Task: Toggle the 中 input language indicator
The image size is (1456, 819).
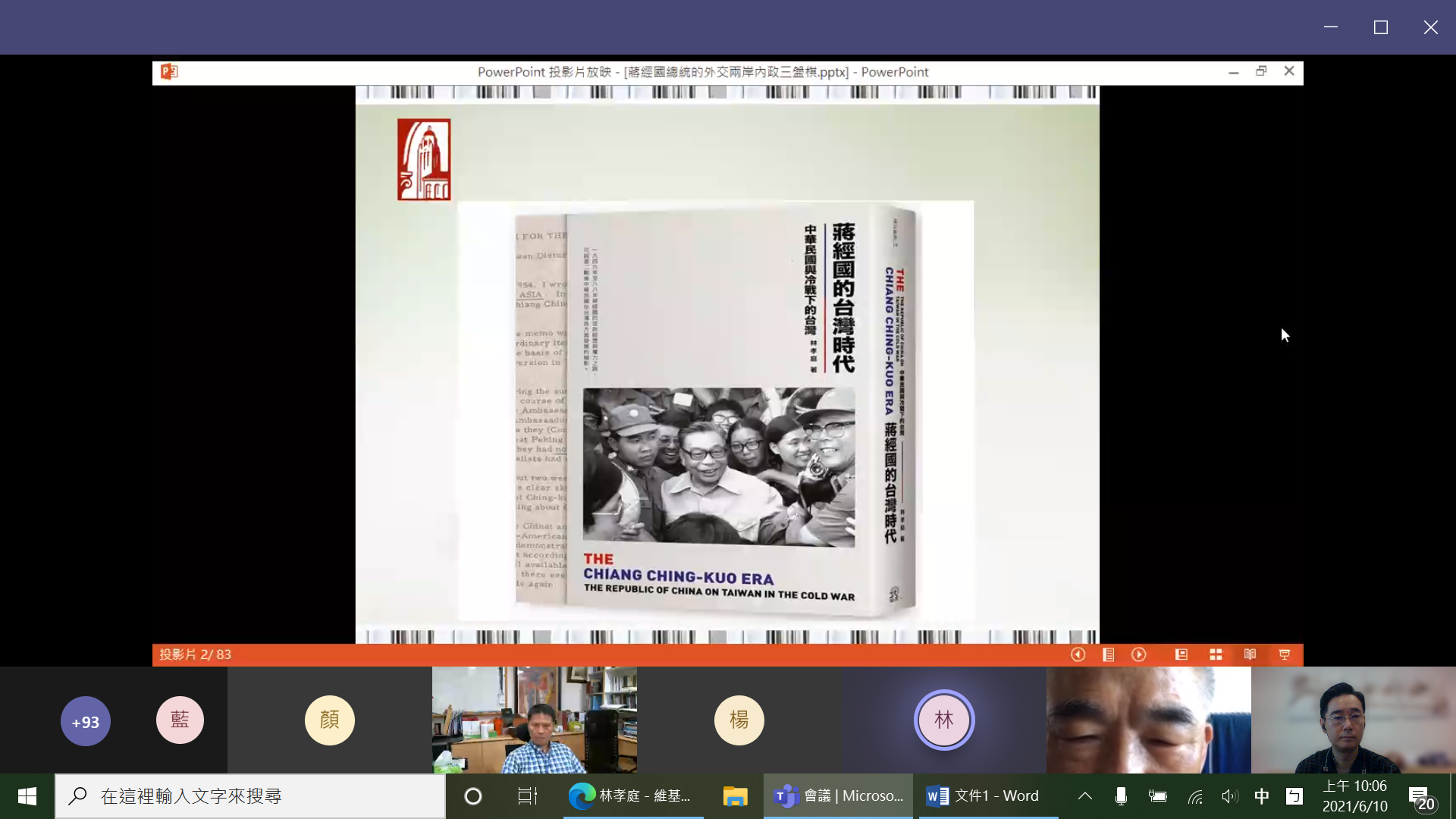Action: (x=1262, y=796)
